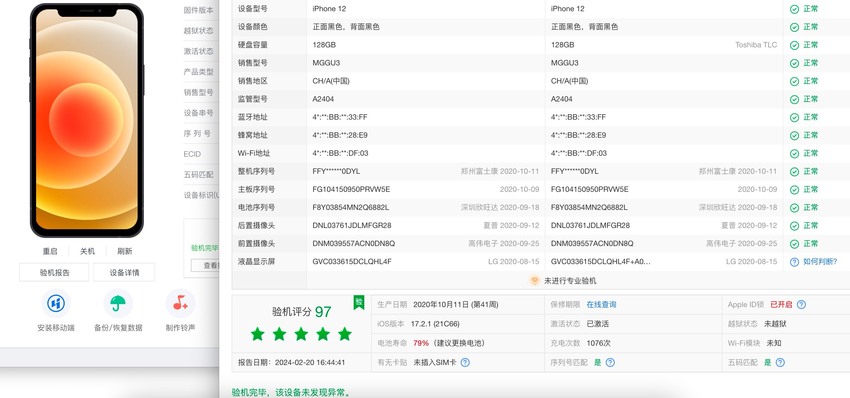The width and height of the screenshot is (850, 398).
Task: Open the 在线查询 warranty link
Action: [x=601, y=305]
